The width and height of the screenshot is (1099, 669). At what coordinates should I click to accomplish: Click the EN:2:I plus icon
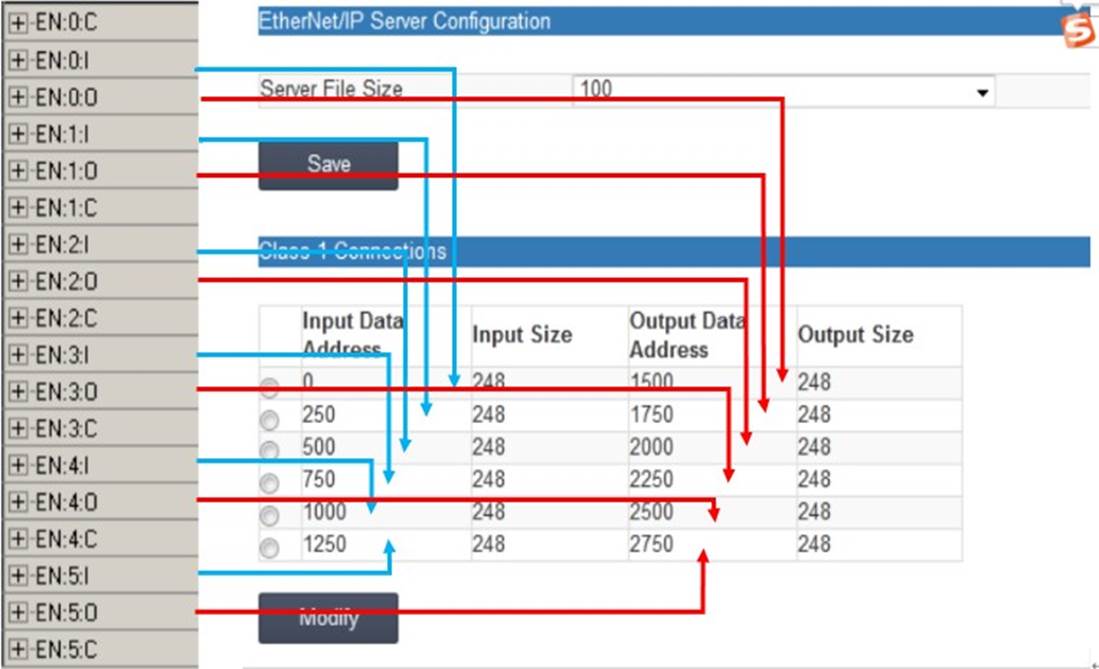tap(18, 245)
